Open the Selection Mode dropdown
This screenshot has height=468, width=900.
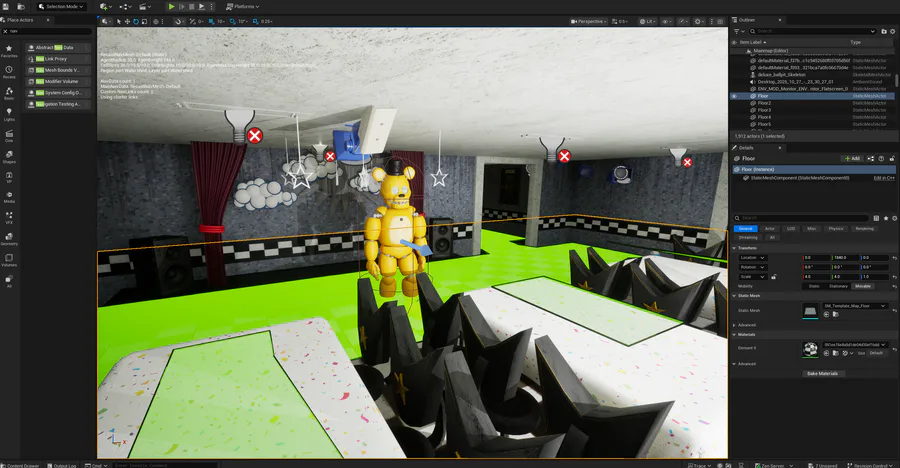[x=61, y=6]
